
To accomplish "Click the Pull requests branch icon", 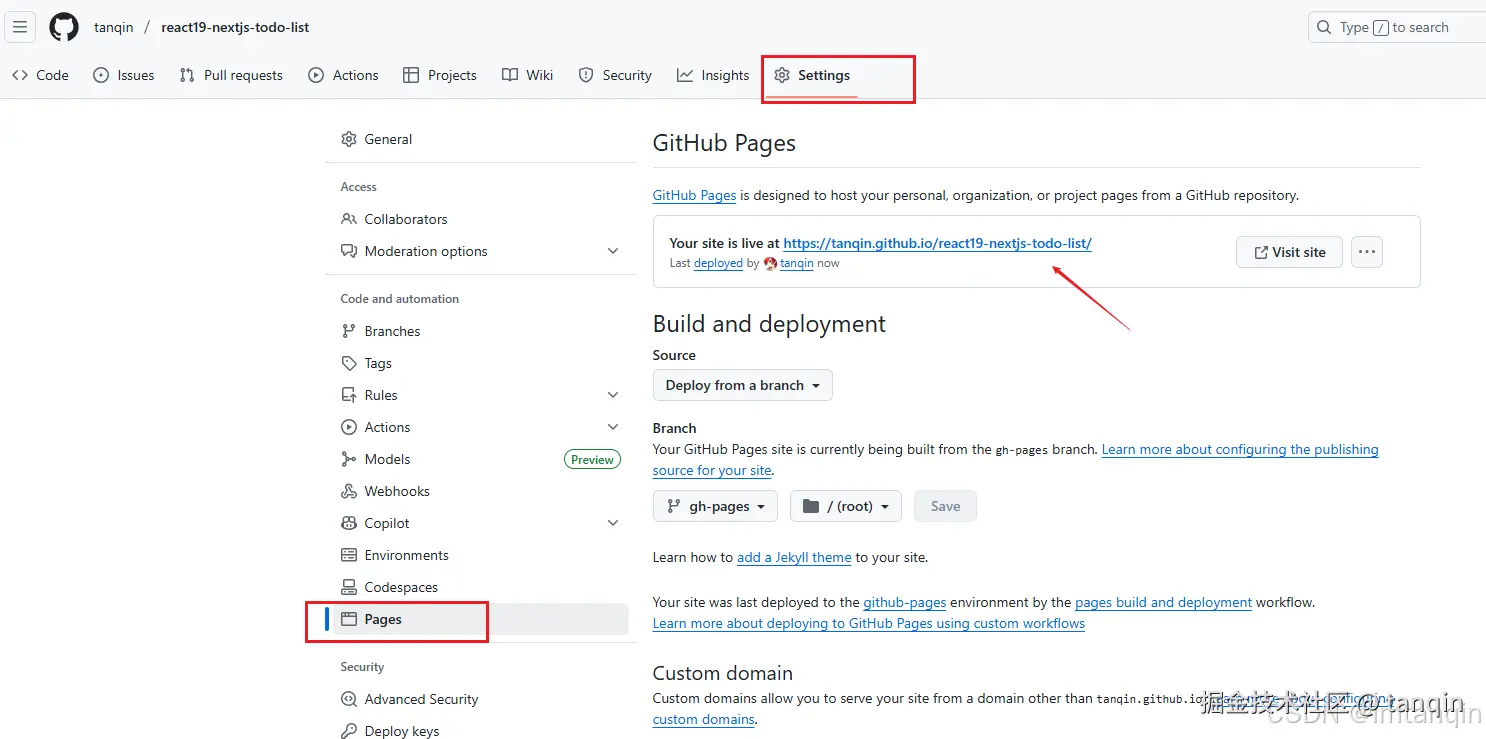I will tap(187, 75).
